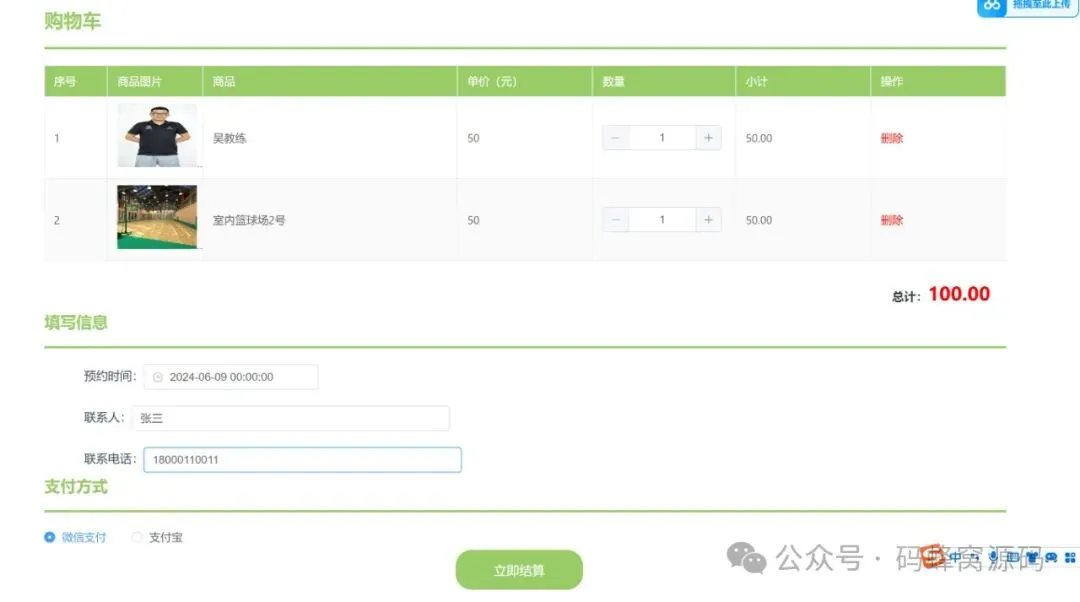Open the Sogou soft keyboard icon

click(x=1012, y=557)
